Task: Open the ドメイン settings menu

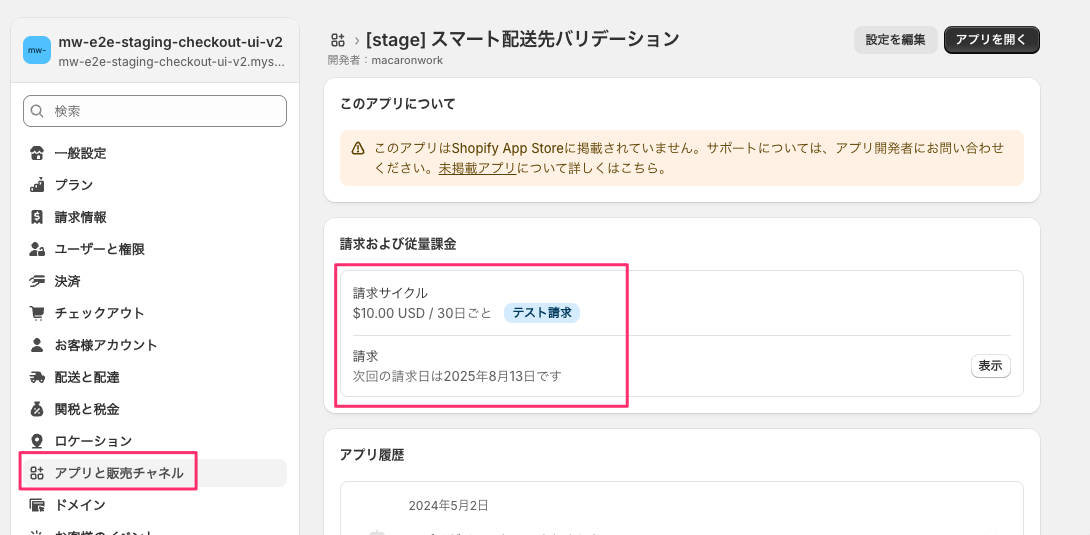Action: 155,505
